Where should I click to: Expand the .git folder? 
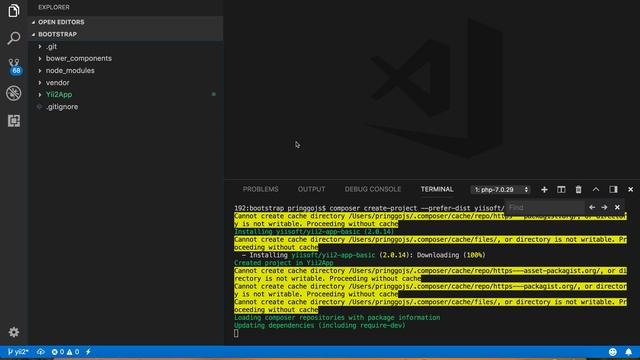125,47
